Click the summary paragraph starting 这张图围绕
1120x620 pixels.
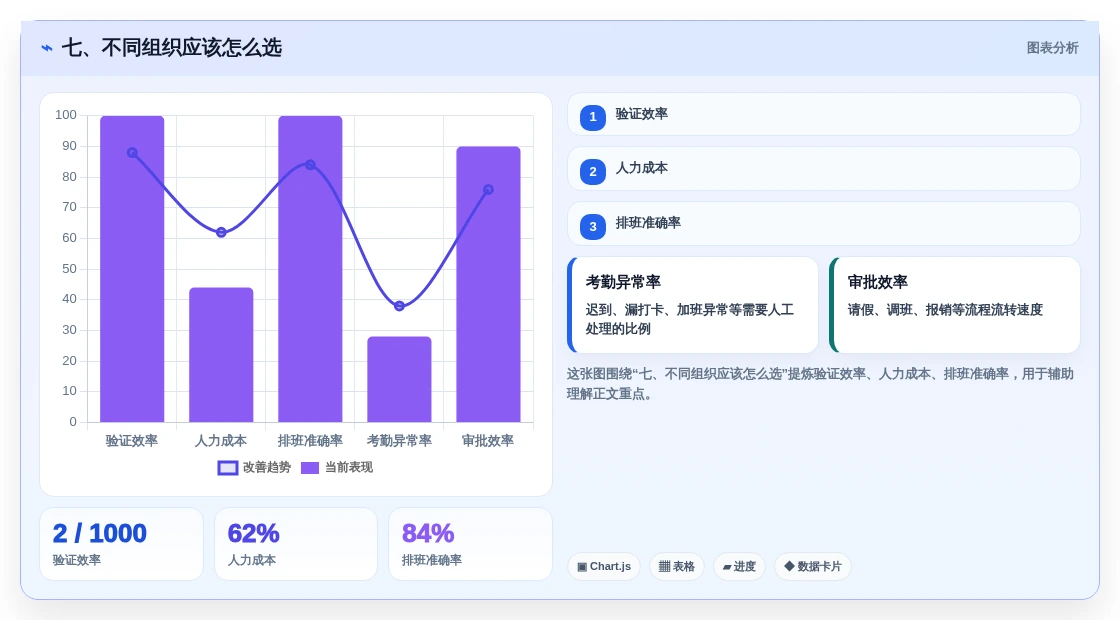(820, 384)
